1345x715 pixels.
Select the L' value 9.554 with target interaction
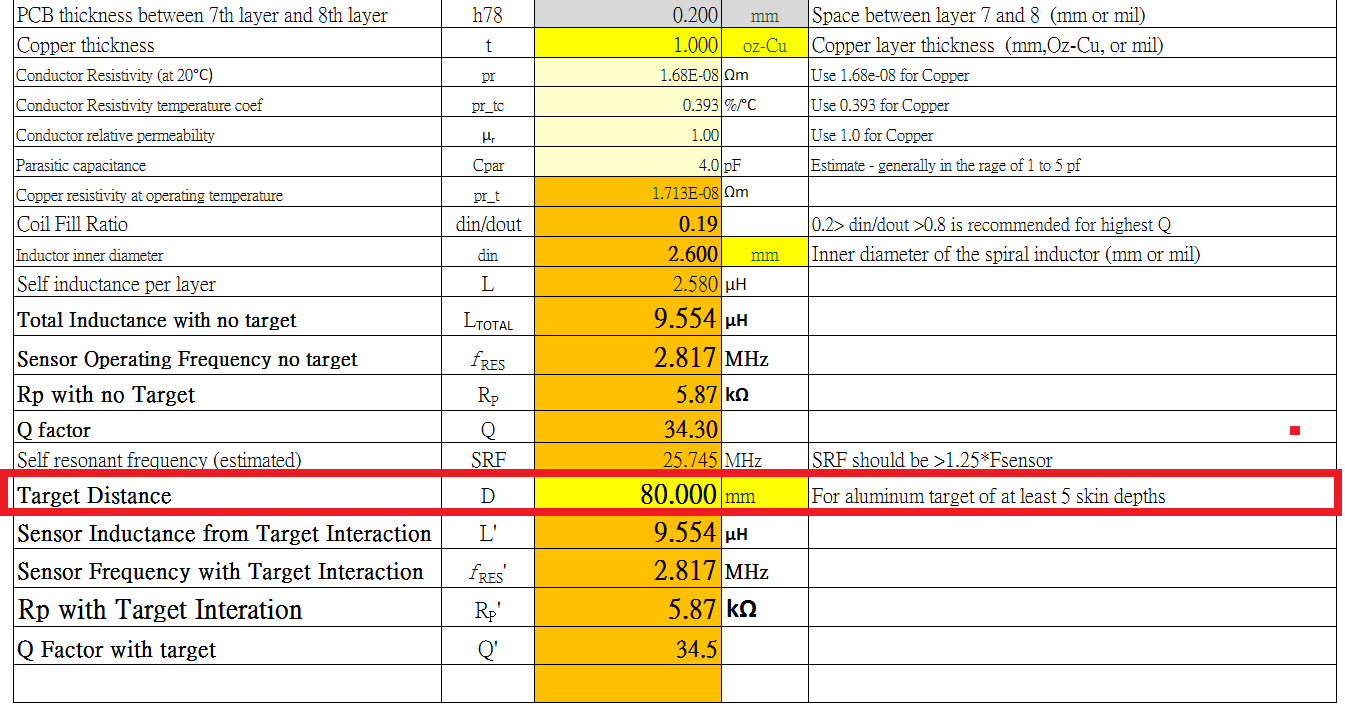628,533
